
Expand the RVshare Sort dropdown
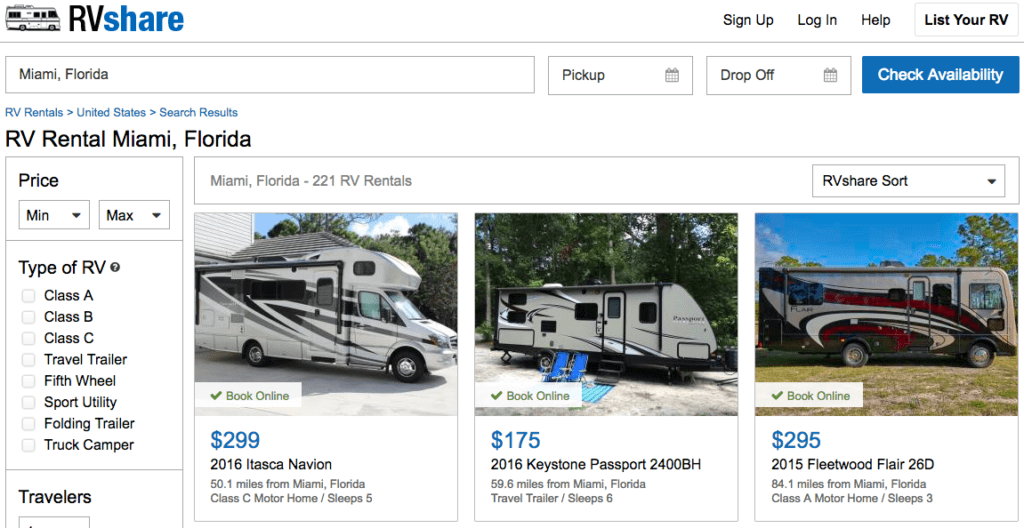(908, 181)
